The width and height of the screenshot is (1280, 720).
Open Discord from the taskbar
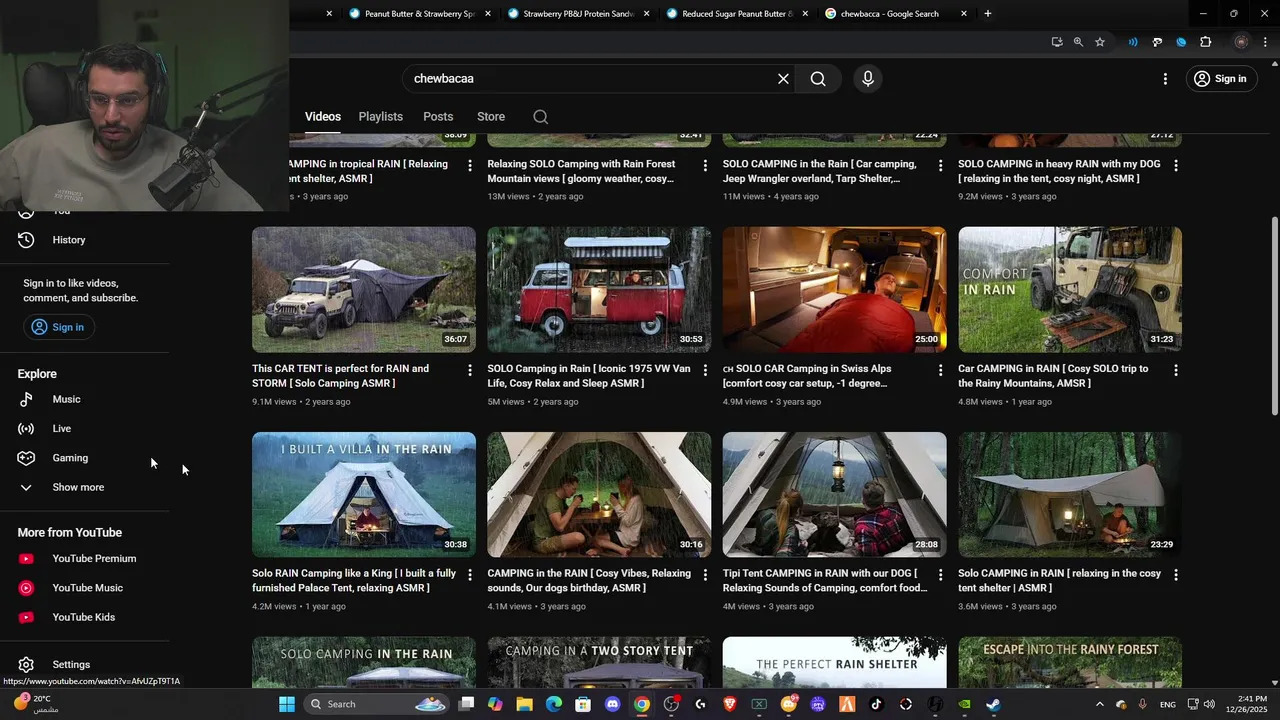pyautogui.click(x=613, y=704)
